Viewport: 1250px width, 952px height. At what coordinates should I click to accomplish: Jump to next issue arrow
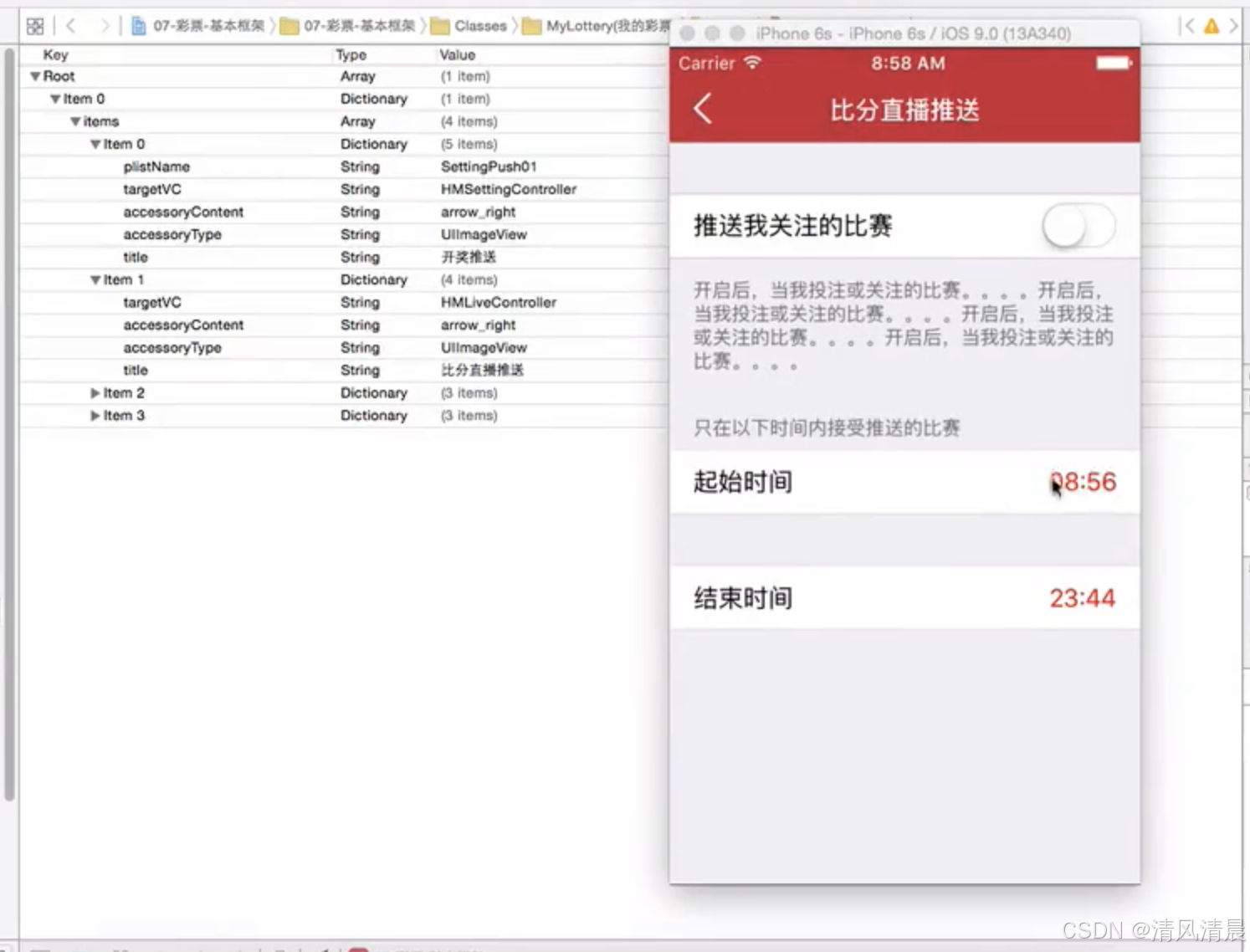(x=1234, y=26)
